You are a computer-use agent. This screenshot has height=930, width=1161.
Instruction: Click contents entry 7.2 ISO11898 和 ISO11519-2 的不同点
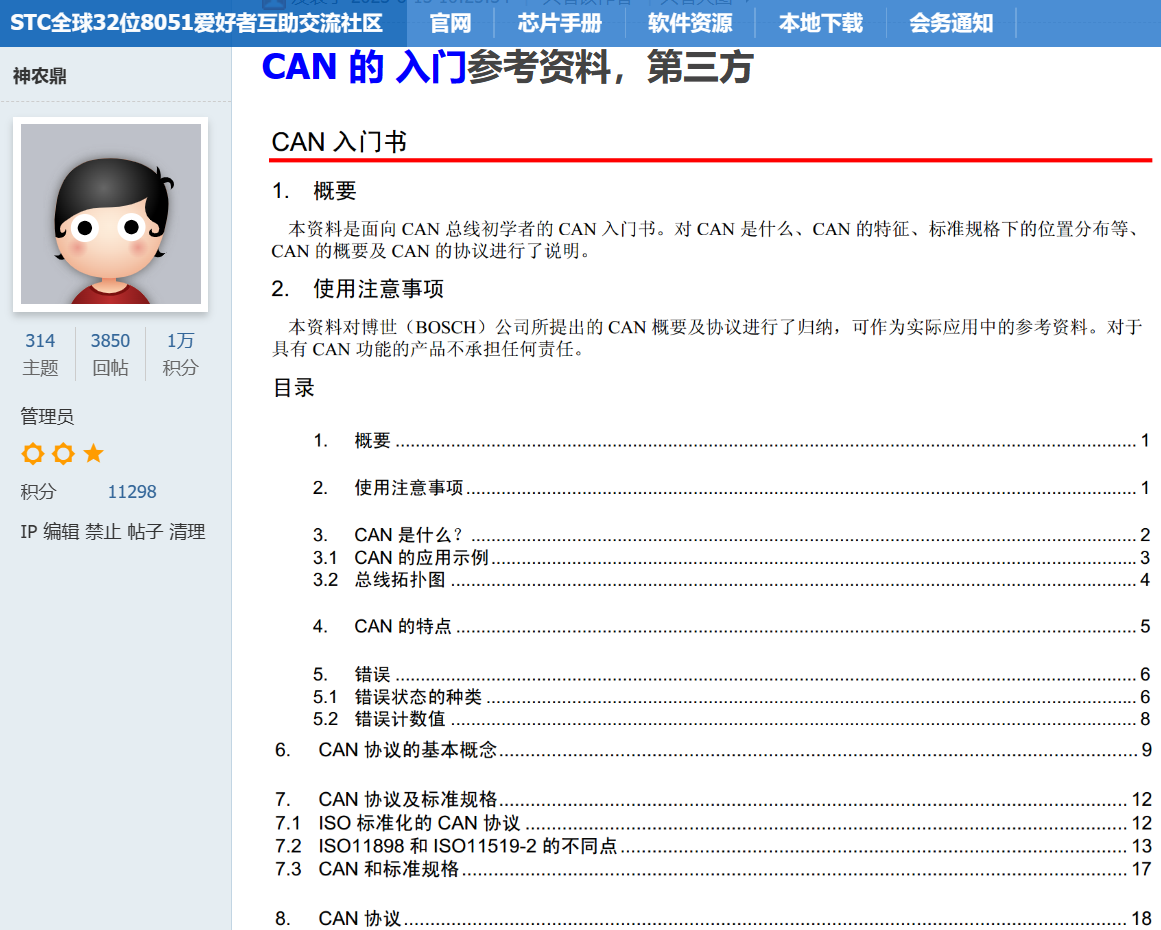click(713, 846)
